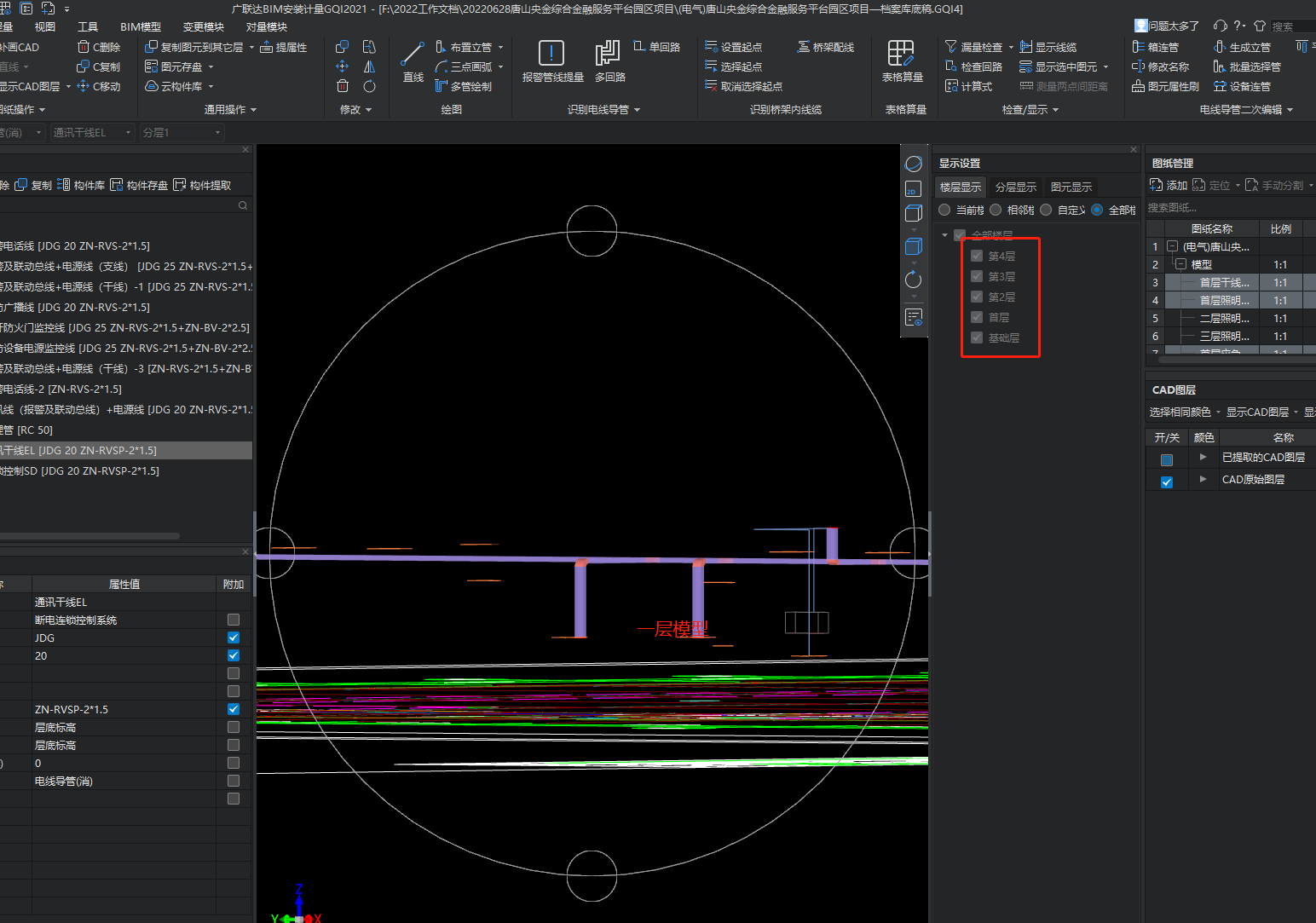Click 取消选择起点 in ribbon
1316x923 pixels.
(x=743, y=86)
